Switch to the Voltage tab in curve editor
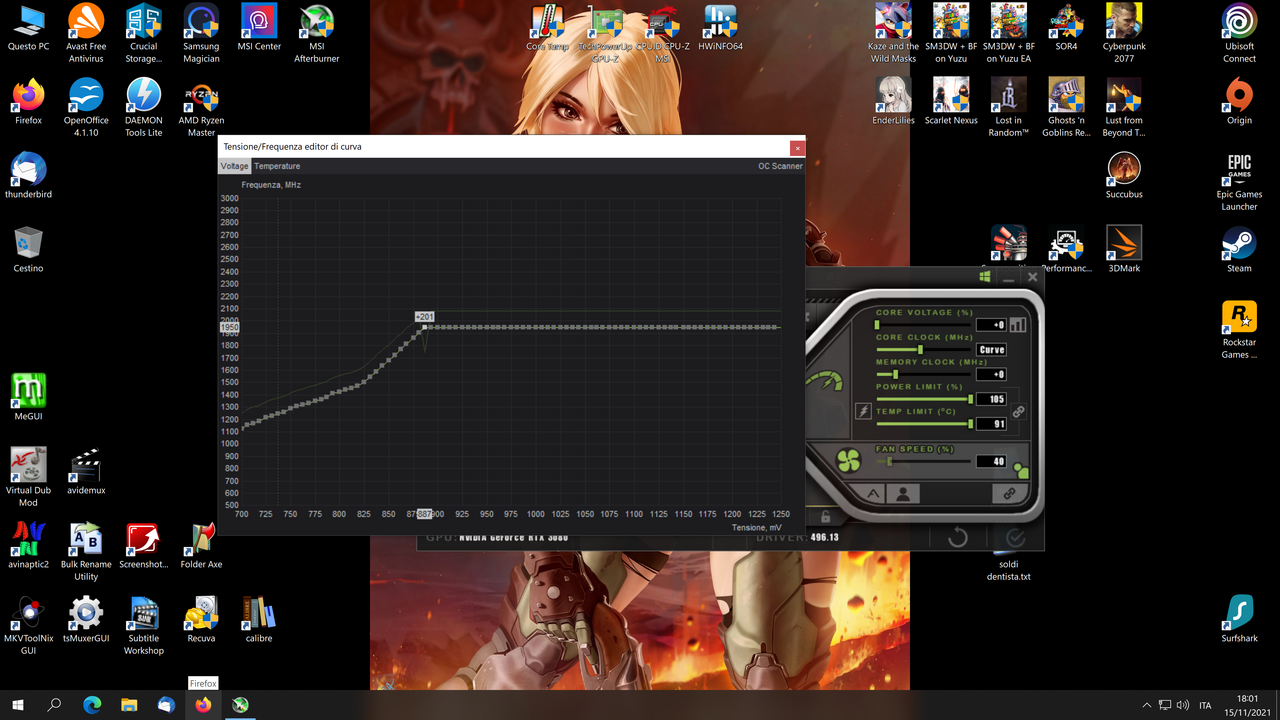The height and width of the screenshot is (720, 1280). [235, 166]
